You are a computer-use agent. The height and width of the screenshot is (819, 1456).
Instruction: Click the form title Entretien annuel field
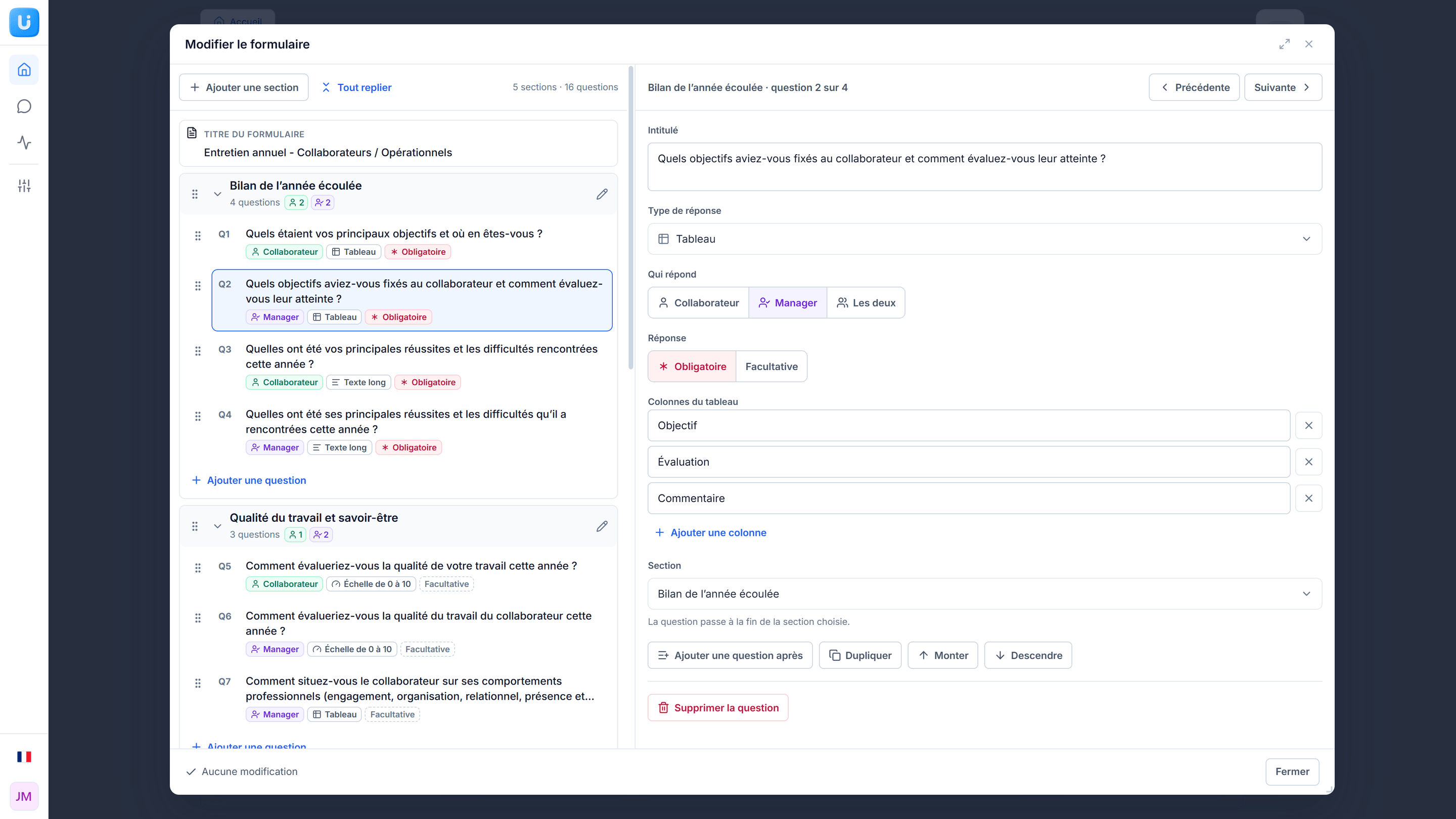tap(398, 144)
